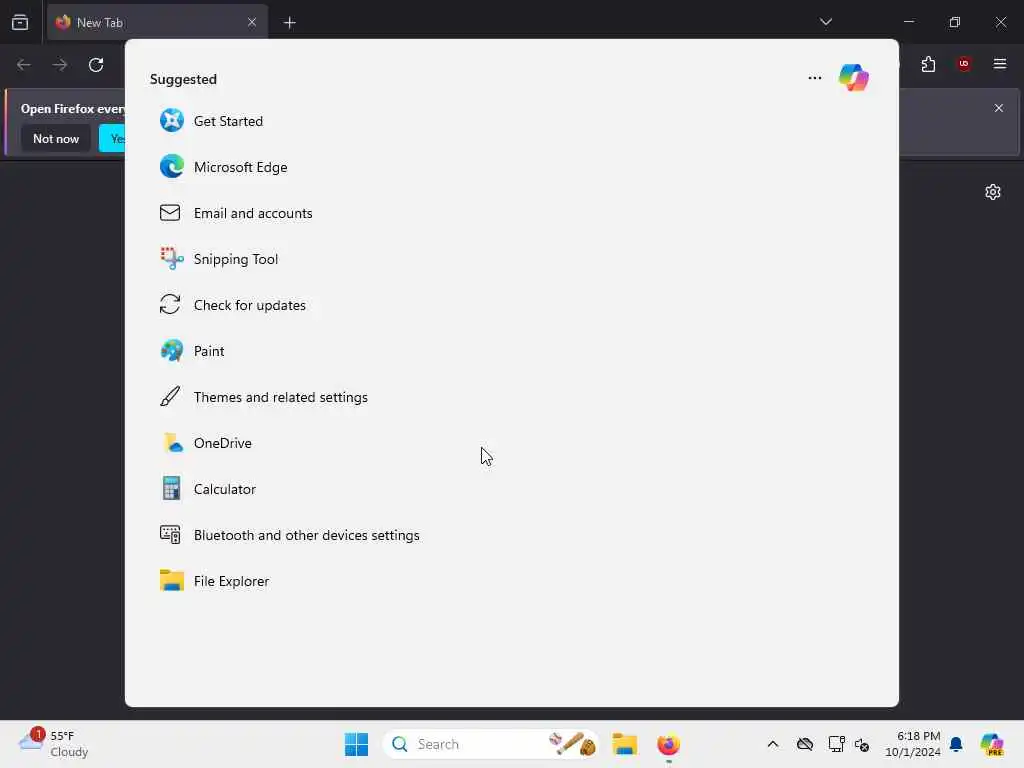
Task: Open File Explorer on the taskbar
Action: click(624, 744)
